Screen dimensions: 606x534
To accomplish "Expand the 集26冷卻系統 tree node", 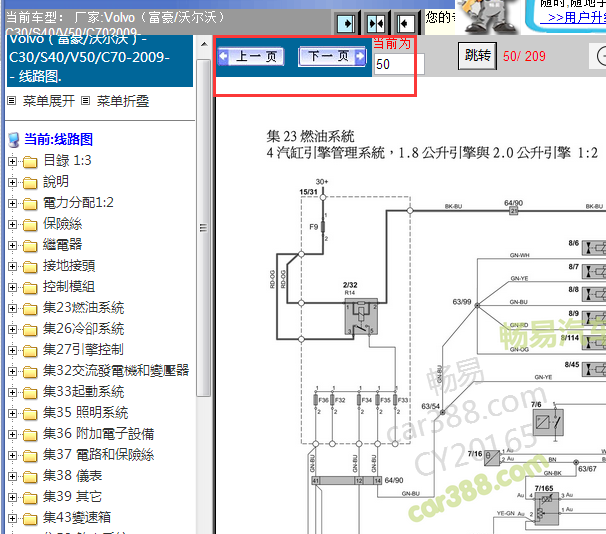I will click(12, 329).
